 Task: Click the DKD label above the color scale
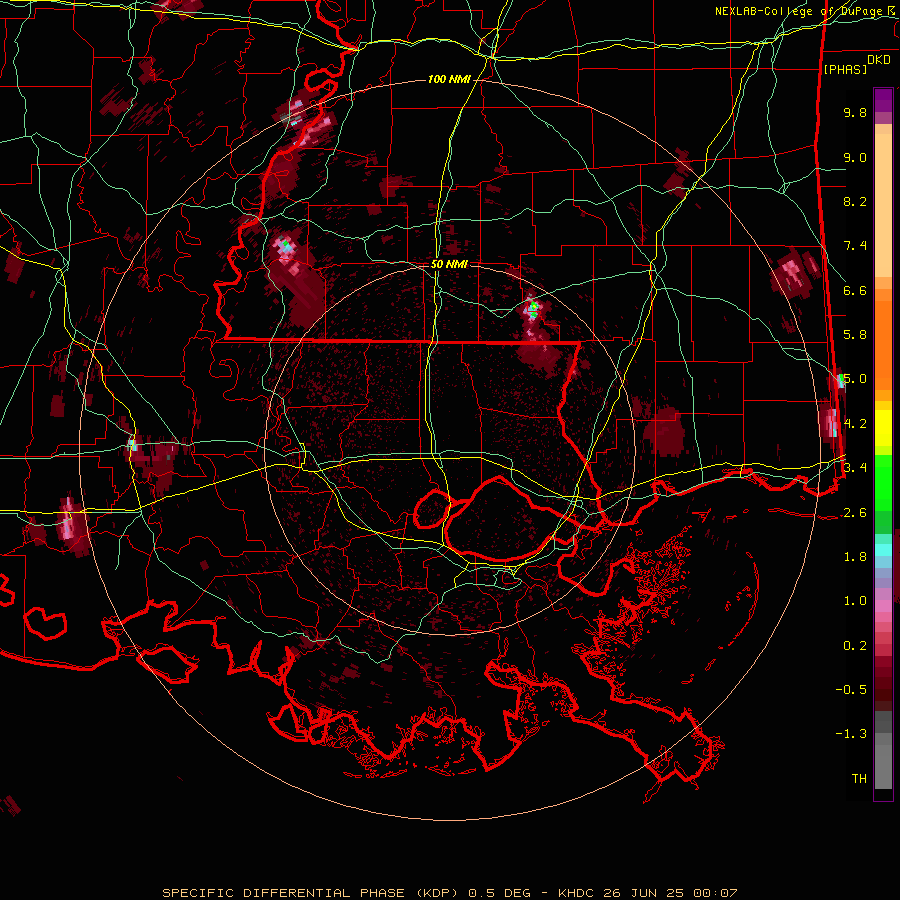pos(878,60)
